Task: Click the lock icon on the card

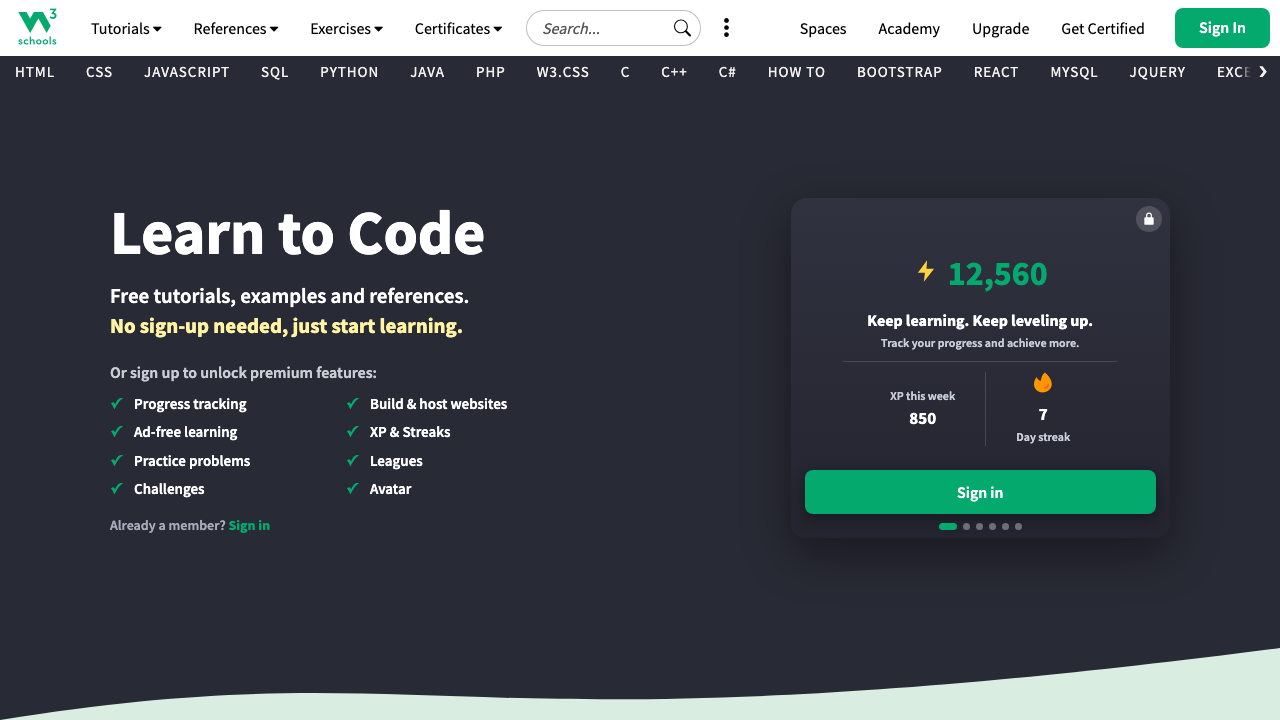Action: click(x=1149, y=219)
